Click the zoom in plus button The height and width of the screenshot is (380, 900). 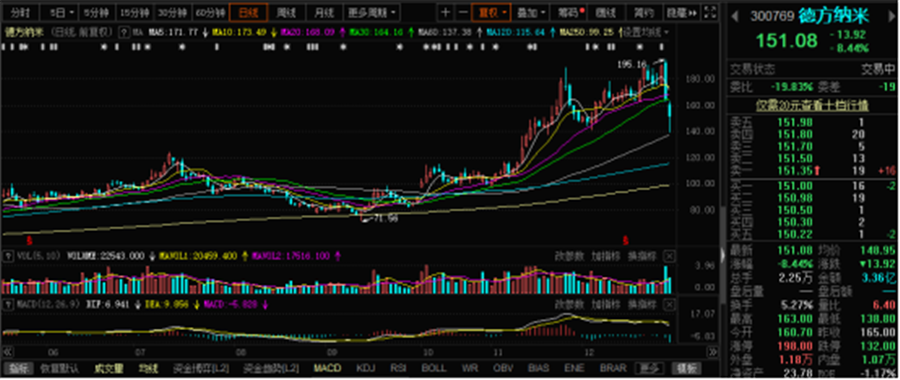[445, 12]
